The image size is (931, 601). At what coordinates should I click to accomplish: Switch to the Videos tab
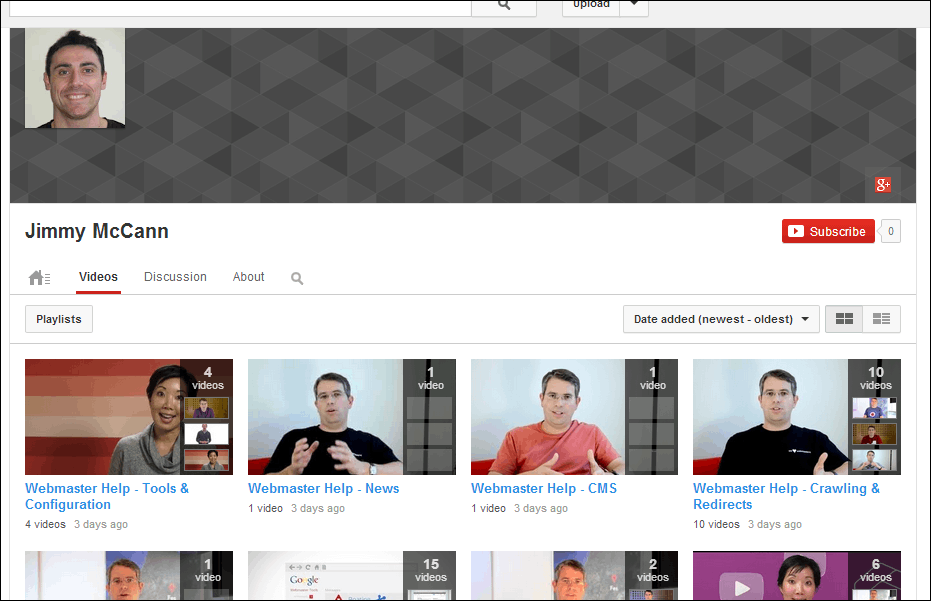click(99, 277)
